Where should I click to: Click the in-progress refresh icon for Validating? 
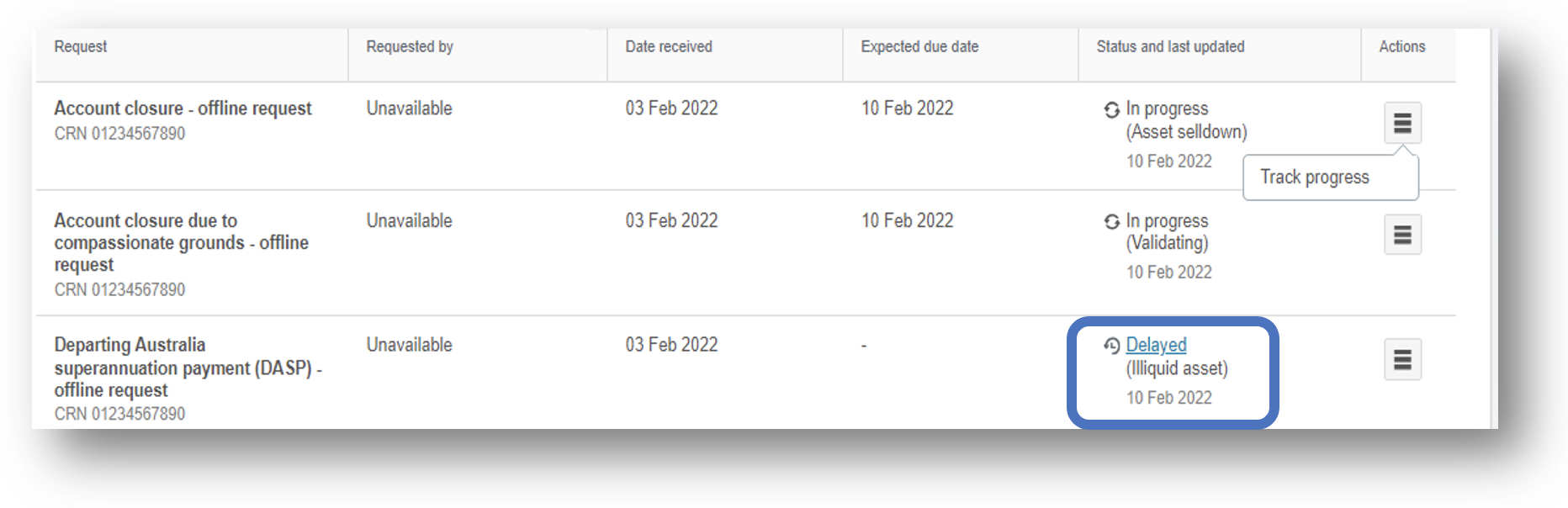(x=1112, y=221)
